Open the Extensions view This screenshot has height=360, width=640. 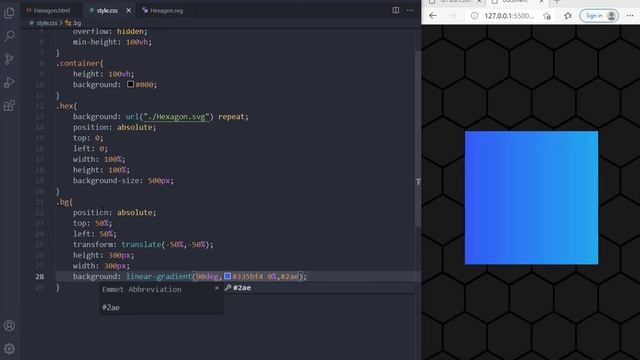coord(9,106)
